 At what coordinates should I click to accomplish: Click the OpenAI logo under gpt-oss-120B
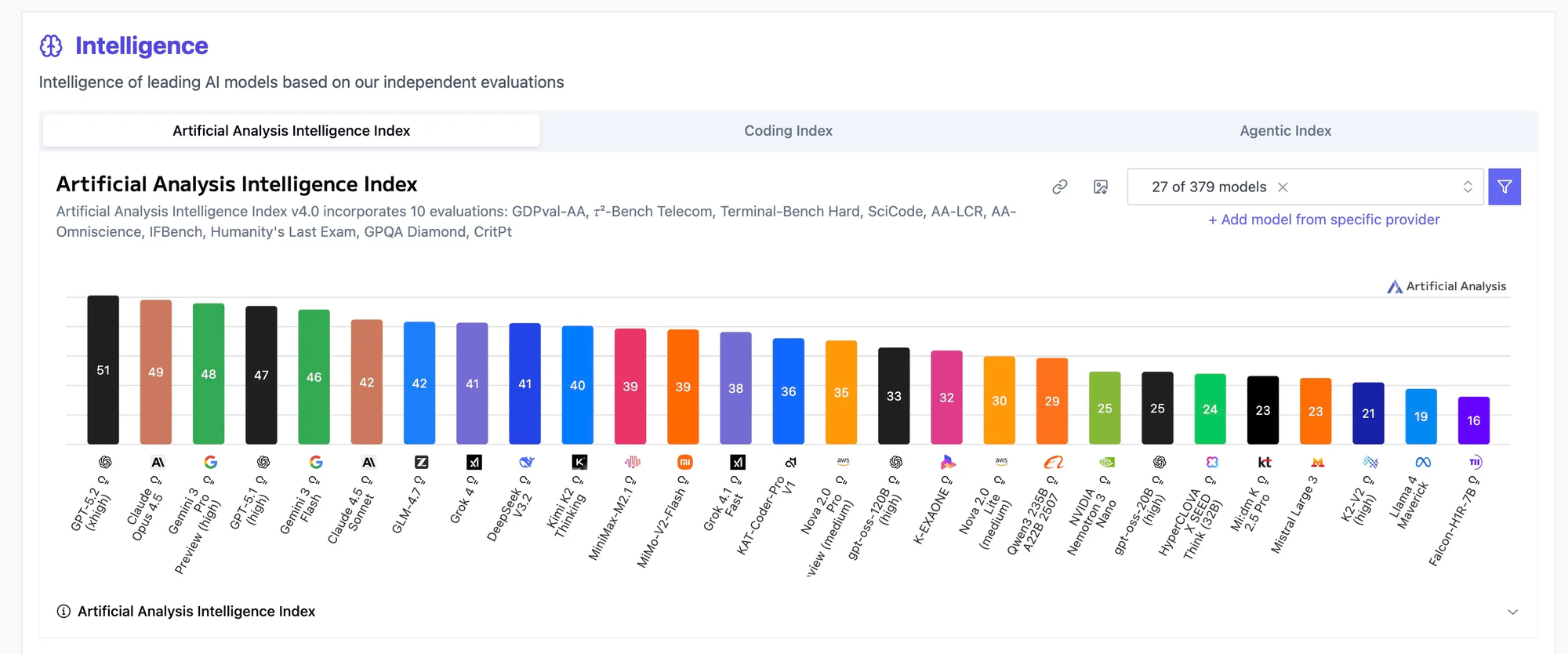point(895,463)
